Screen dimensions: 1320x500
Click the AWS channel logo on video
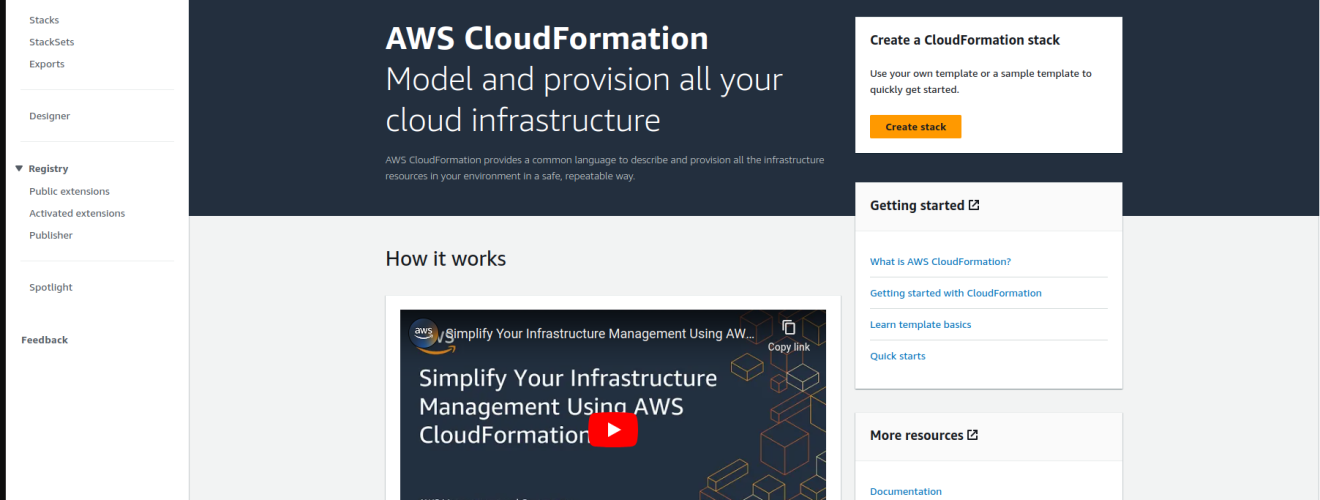(424, 335)
